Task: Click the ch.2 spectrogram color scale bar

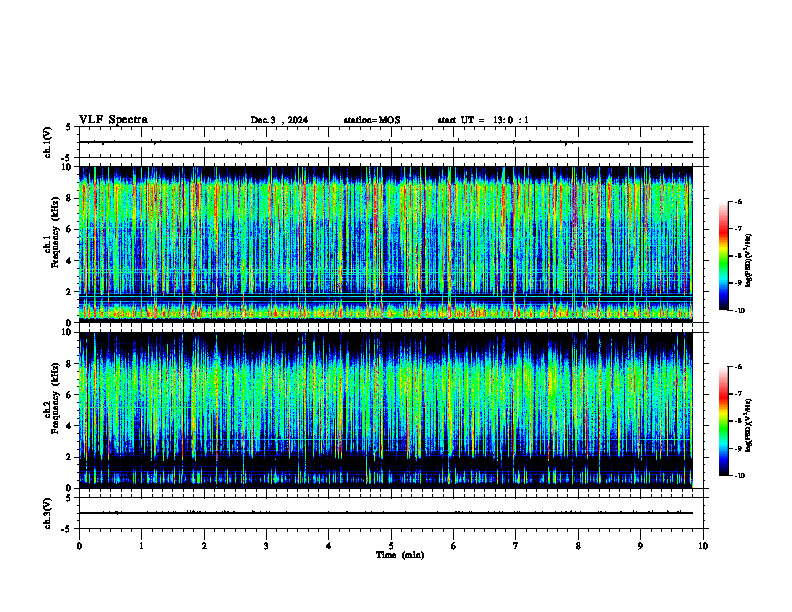Action: tap(724, 421)
